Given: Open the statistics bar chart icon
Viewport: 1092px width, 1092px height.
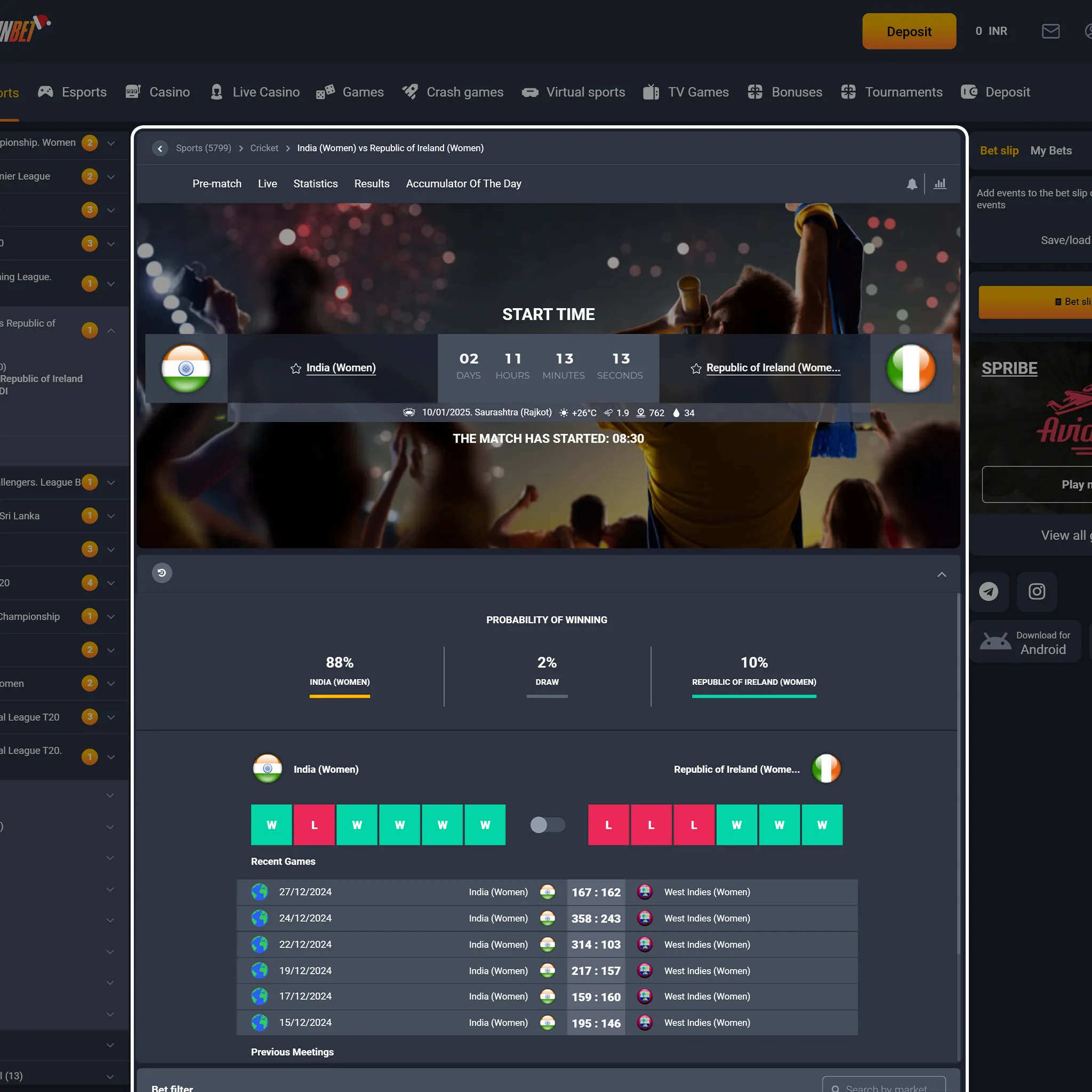Looking at the screenshot, I should coord(940,184).
